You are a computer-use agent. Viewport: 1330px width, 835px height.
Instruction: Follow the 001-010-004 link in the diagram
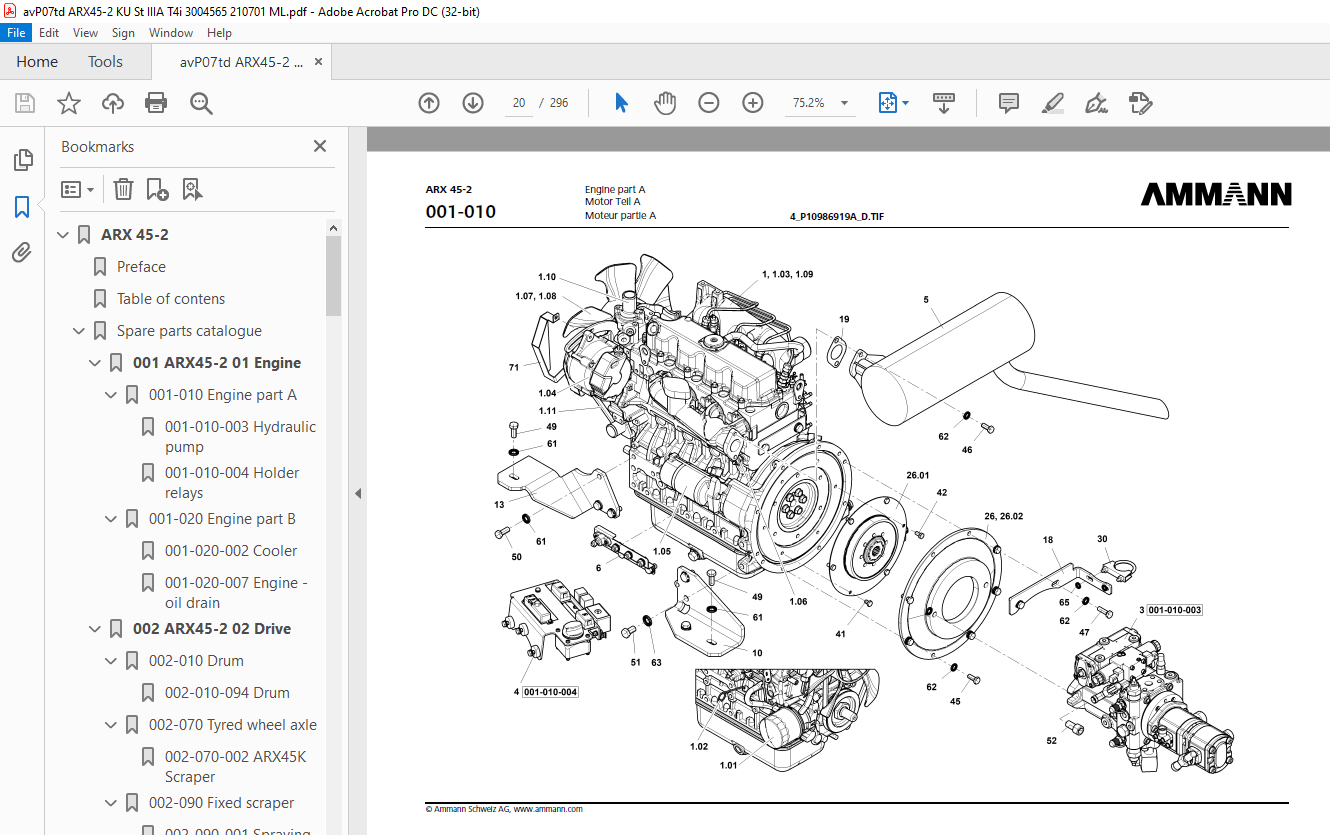[550, 692]
